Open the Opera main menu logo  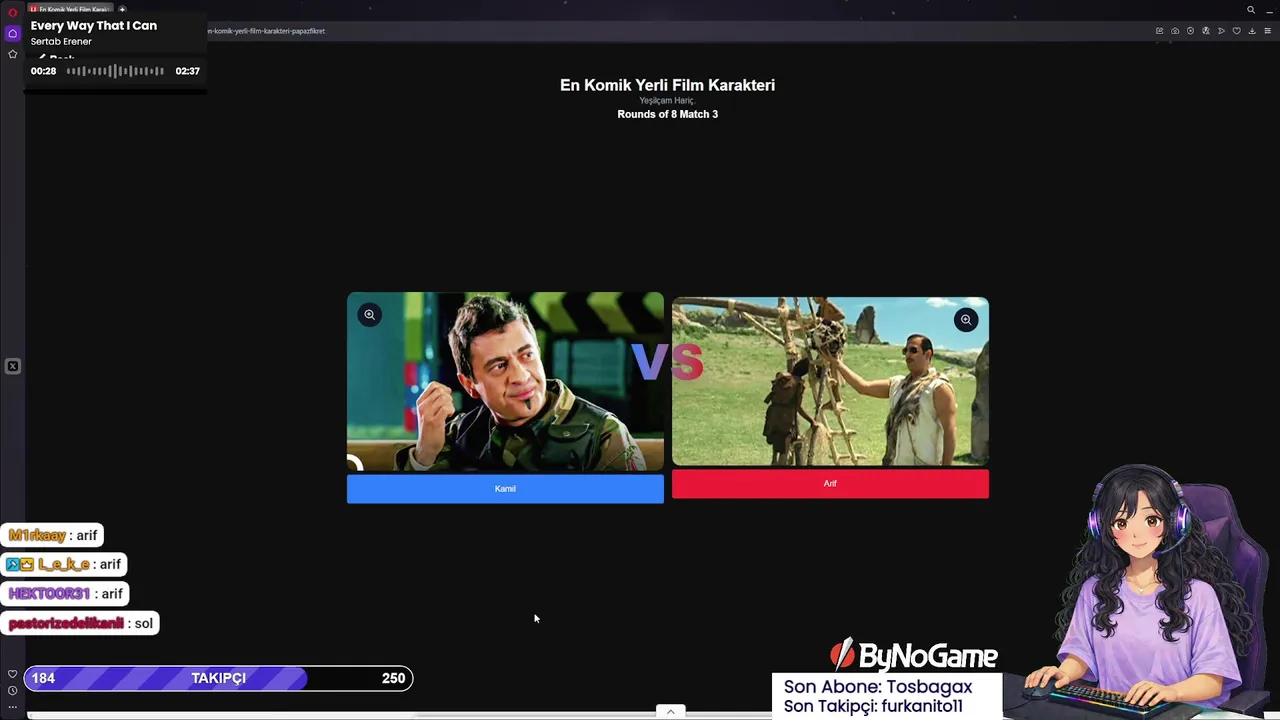[12, 12]
